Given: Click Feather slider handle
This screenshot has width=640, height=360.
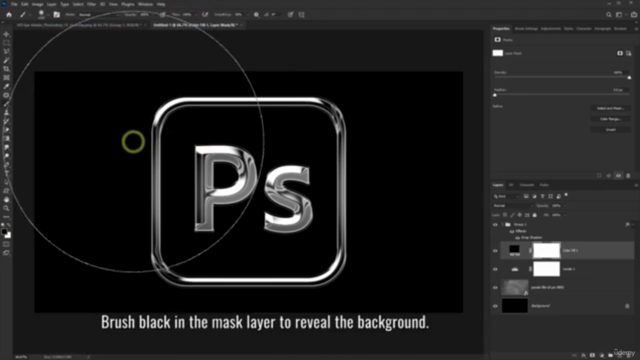Looking at the screenshot, I should tap(495, 95).
